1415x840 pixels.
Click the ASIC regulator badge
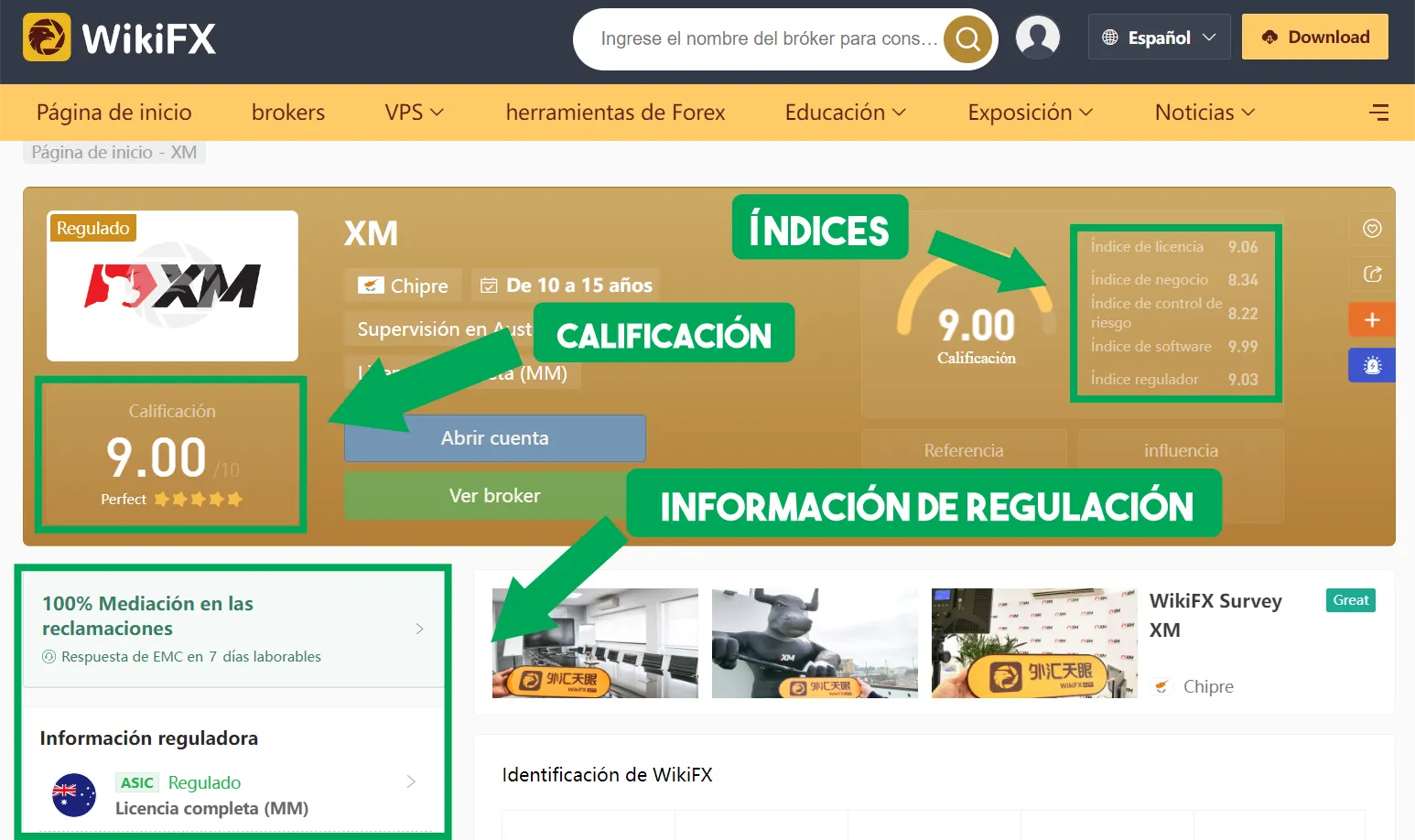tap(137, 782)
